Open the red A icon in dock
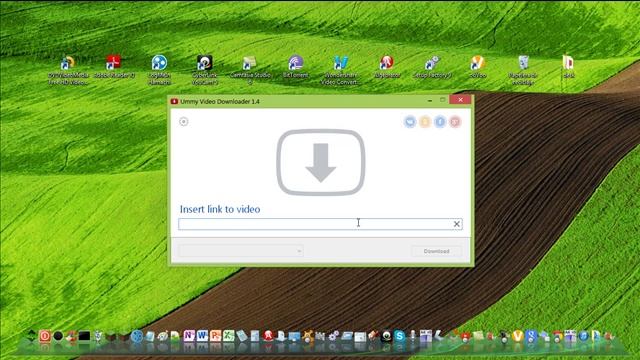 click(x=268, y=336)
